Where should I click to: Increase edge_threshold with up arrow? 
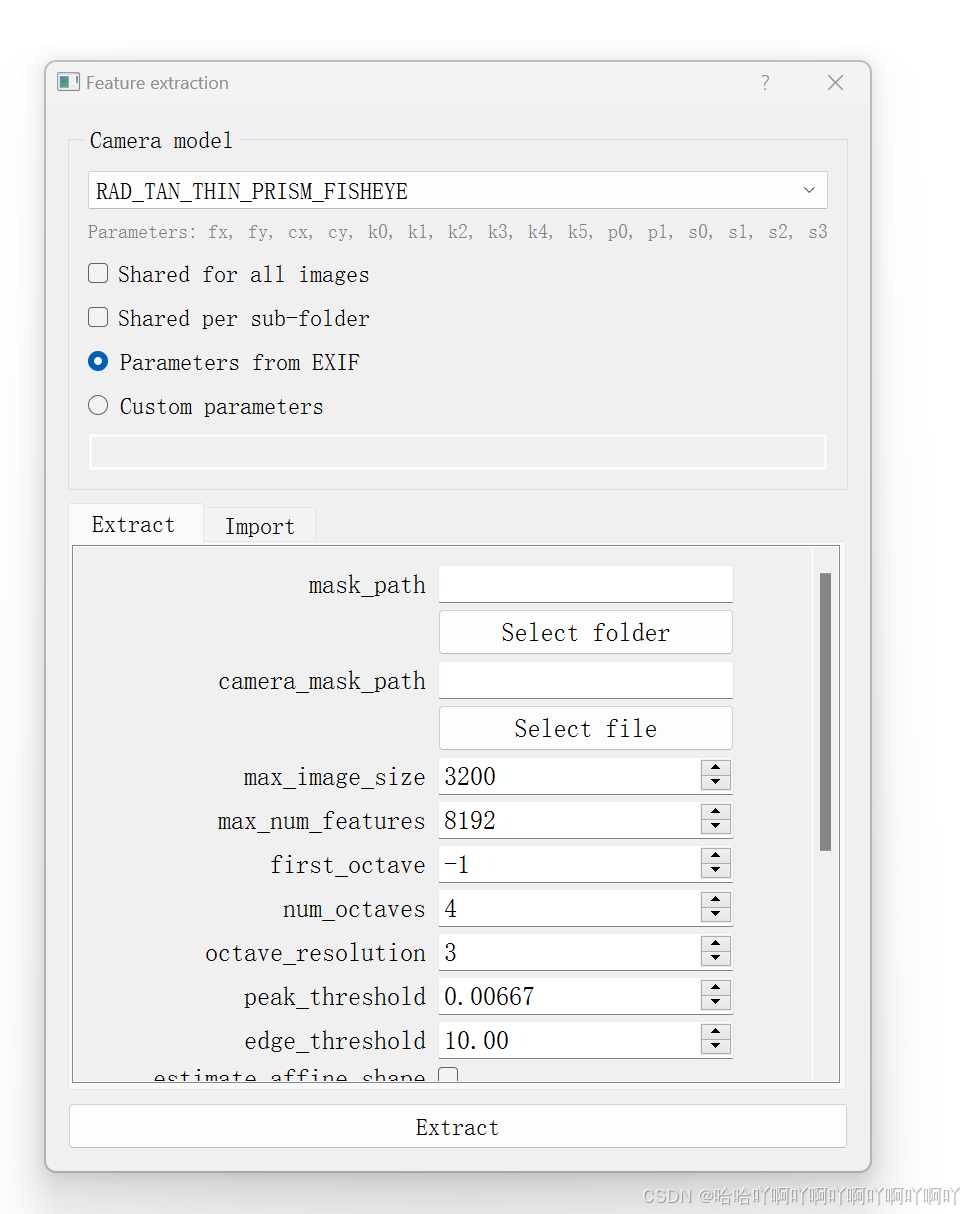716,1032
